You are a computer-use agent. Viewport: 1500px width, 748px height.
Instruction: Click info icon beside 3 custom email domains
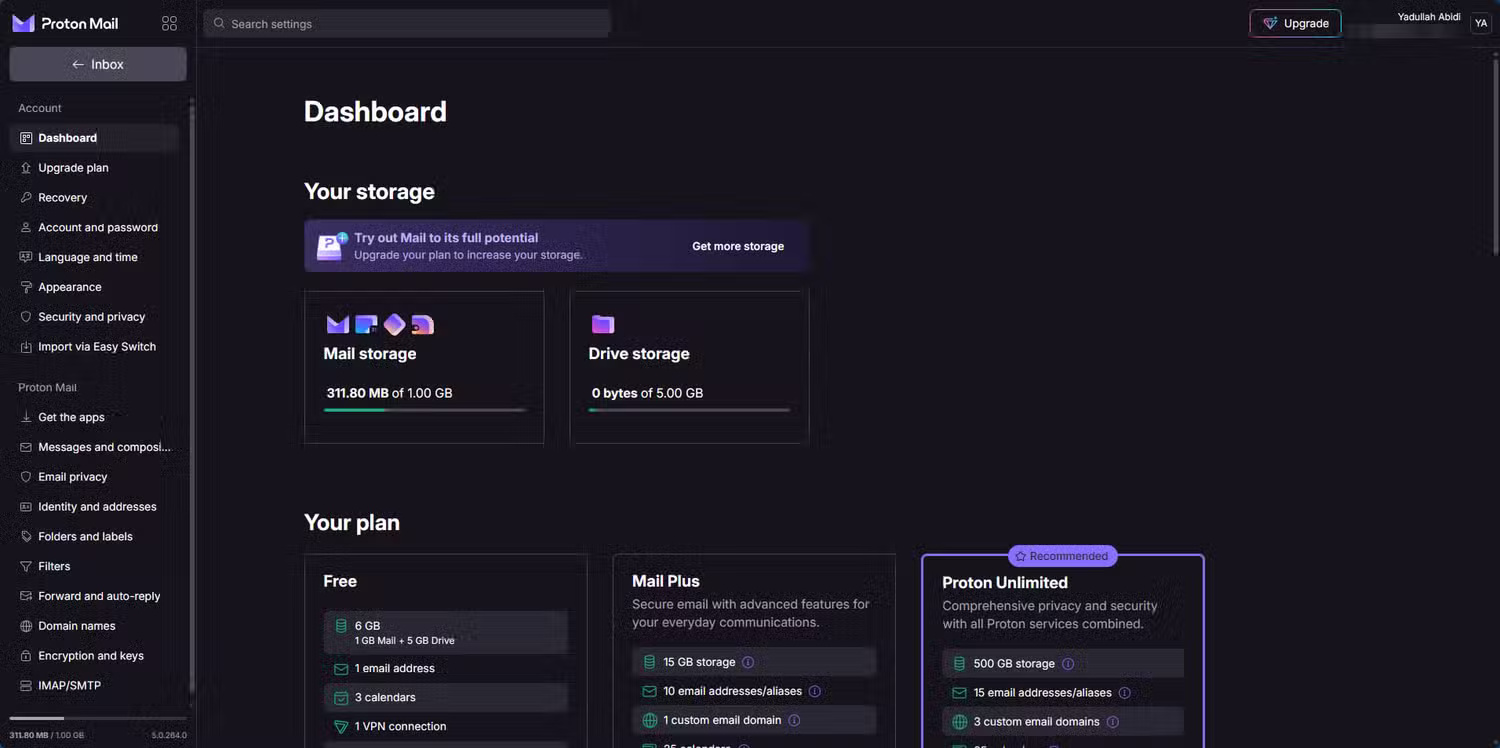1112,722
